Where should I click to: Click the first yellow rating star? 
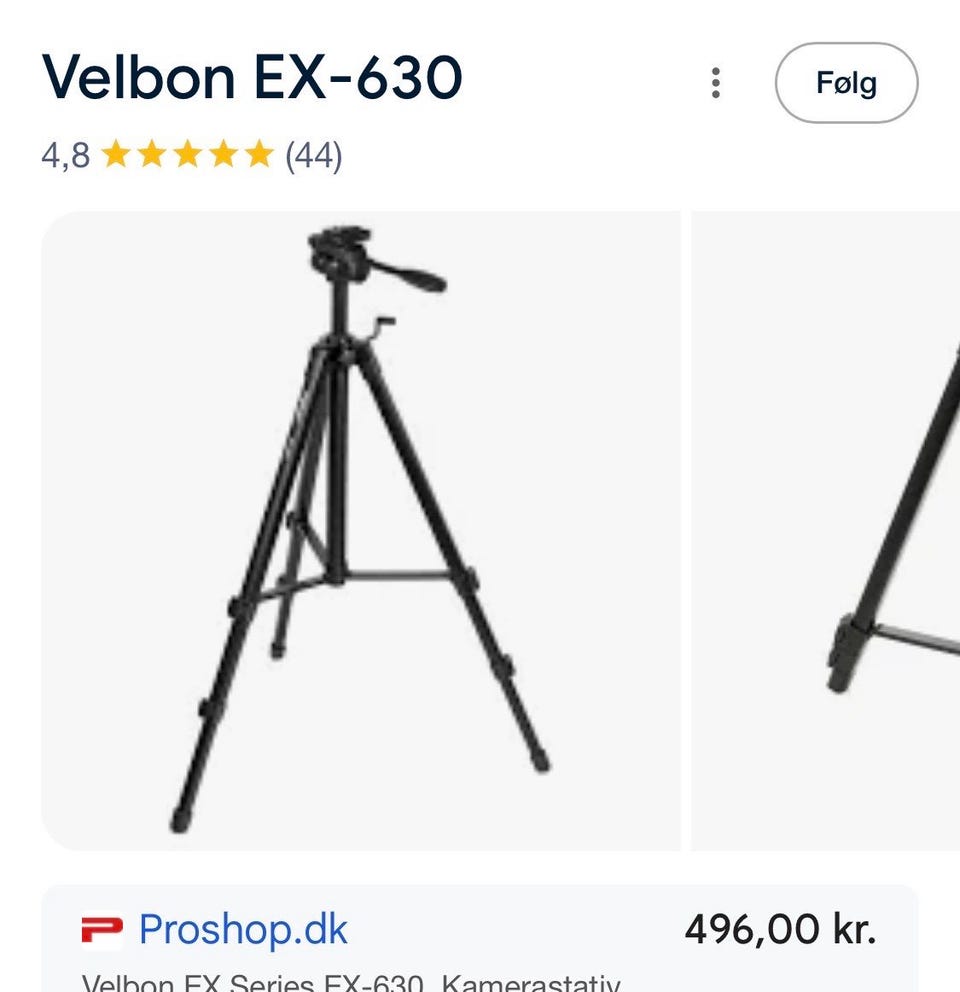point(116,154)
